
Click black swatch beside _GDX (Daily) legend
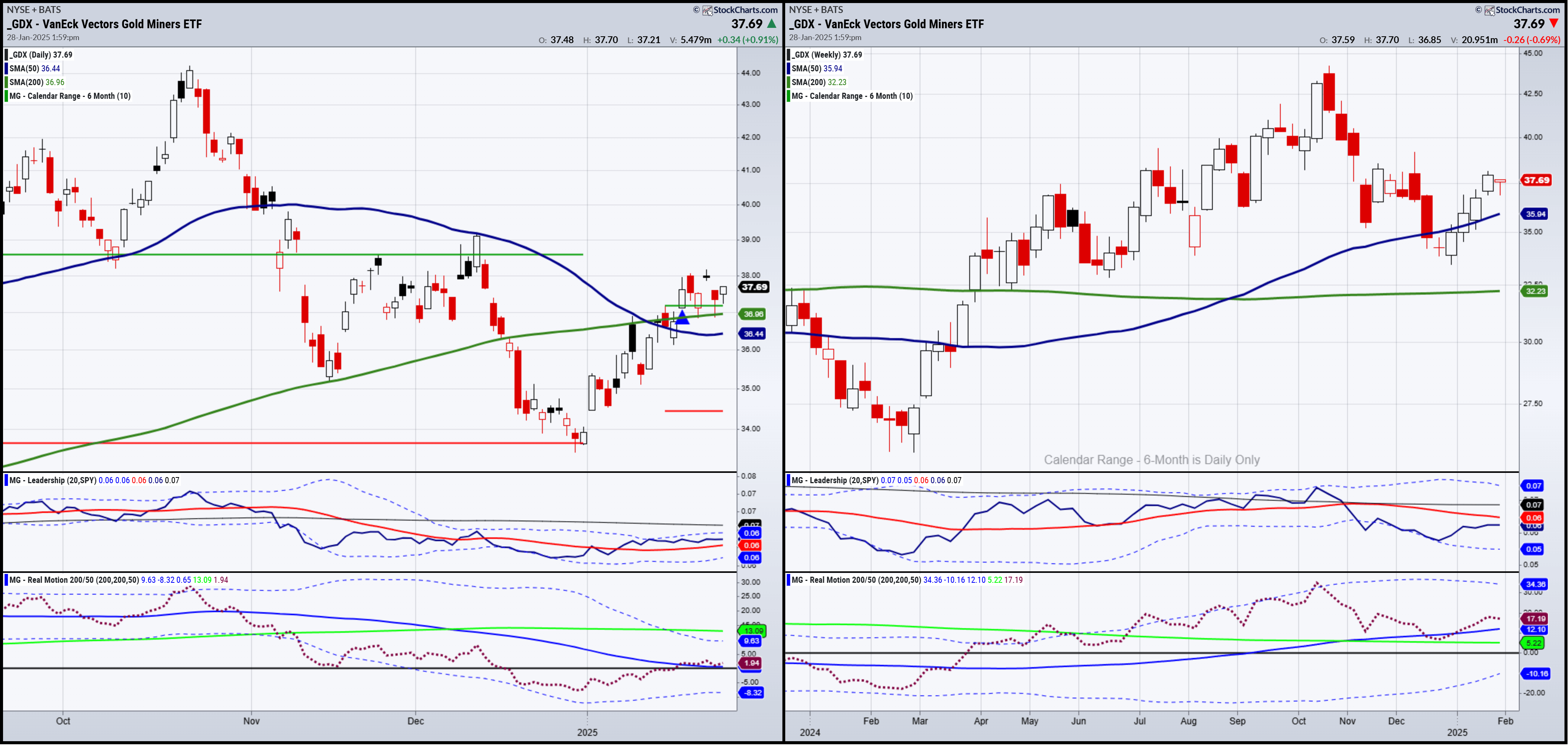click(x=7, y=55)
